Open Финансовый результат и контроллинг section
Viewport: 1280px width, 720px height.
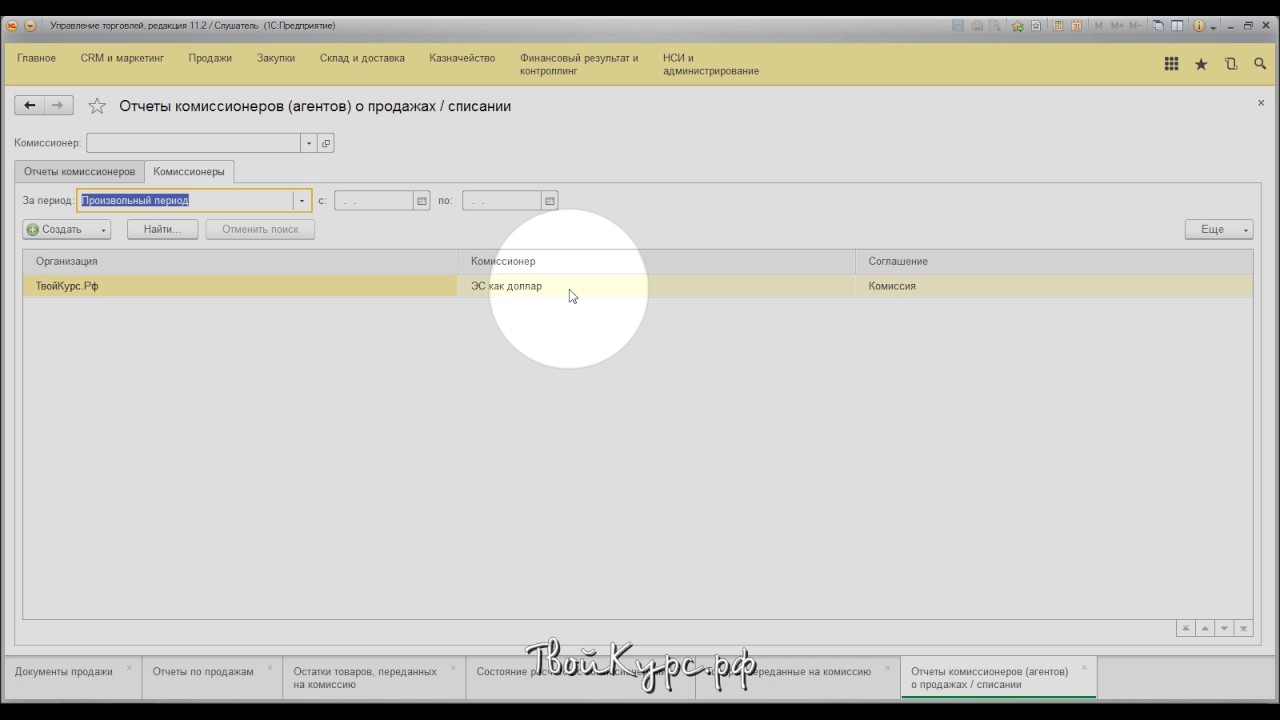click(x=579, y=64)
